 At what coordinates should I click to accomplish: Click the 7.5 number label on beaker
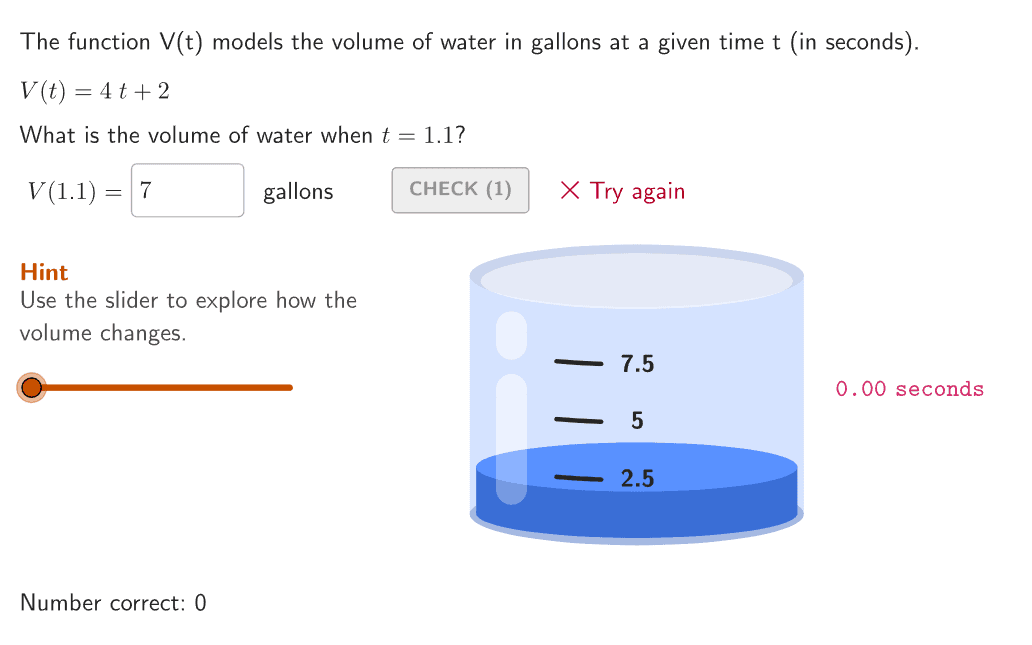click(x=637, y=364)
